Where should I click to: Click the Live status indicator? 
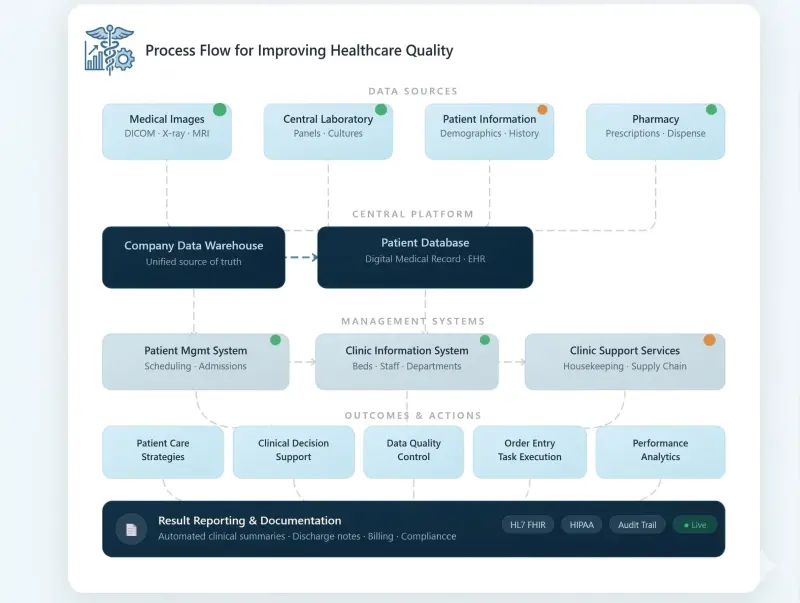click(694, 524)
